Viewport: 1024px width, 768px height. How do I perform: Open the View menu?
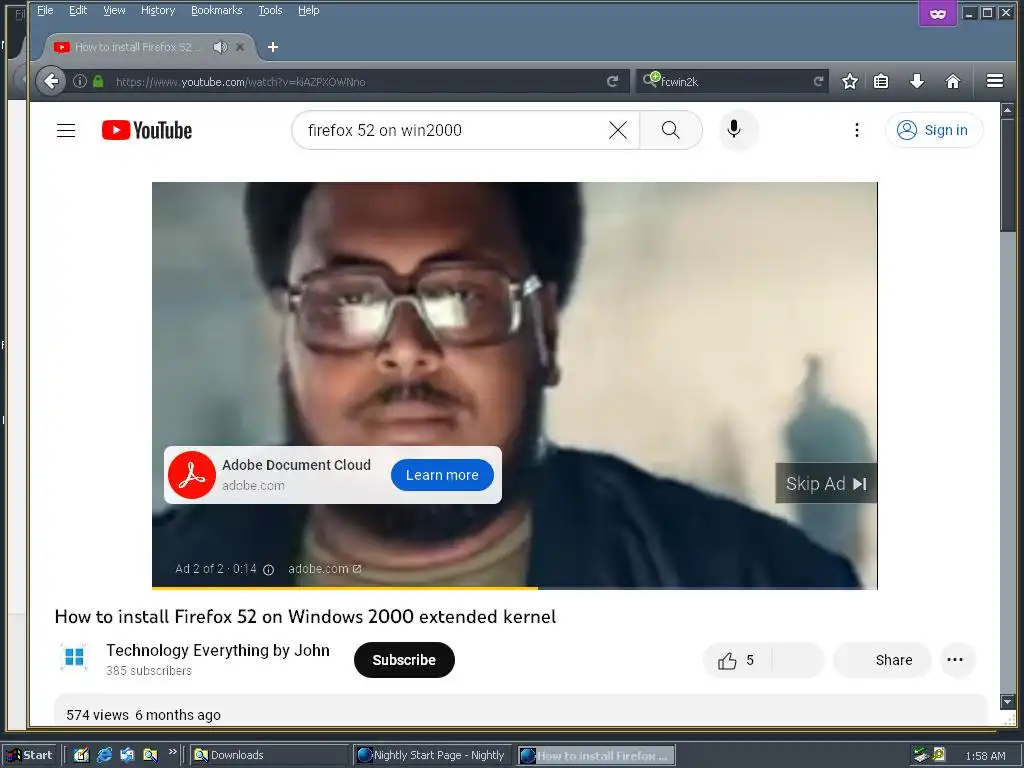(114, 10)
